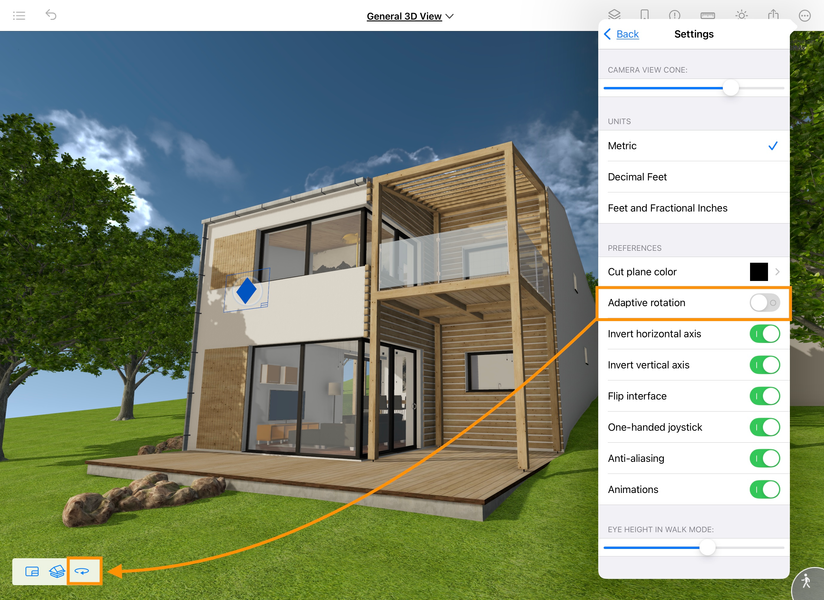
Task: Open the project list sidebar icon
Action: (19, 15)
